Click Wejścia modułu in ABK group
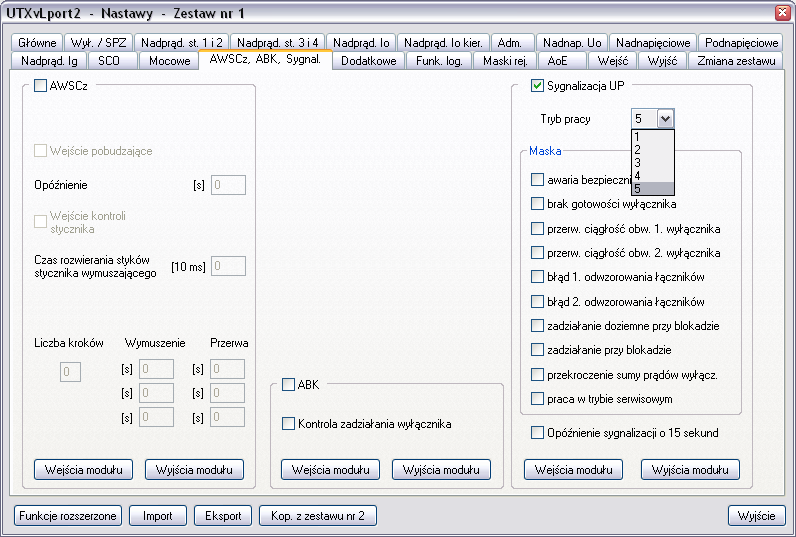Viewport: 796px width, 537px height. coord(330,469)
